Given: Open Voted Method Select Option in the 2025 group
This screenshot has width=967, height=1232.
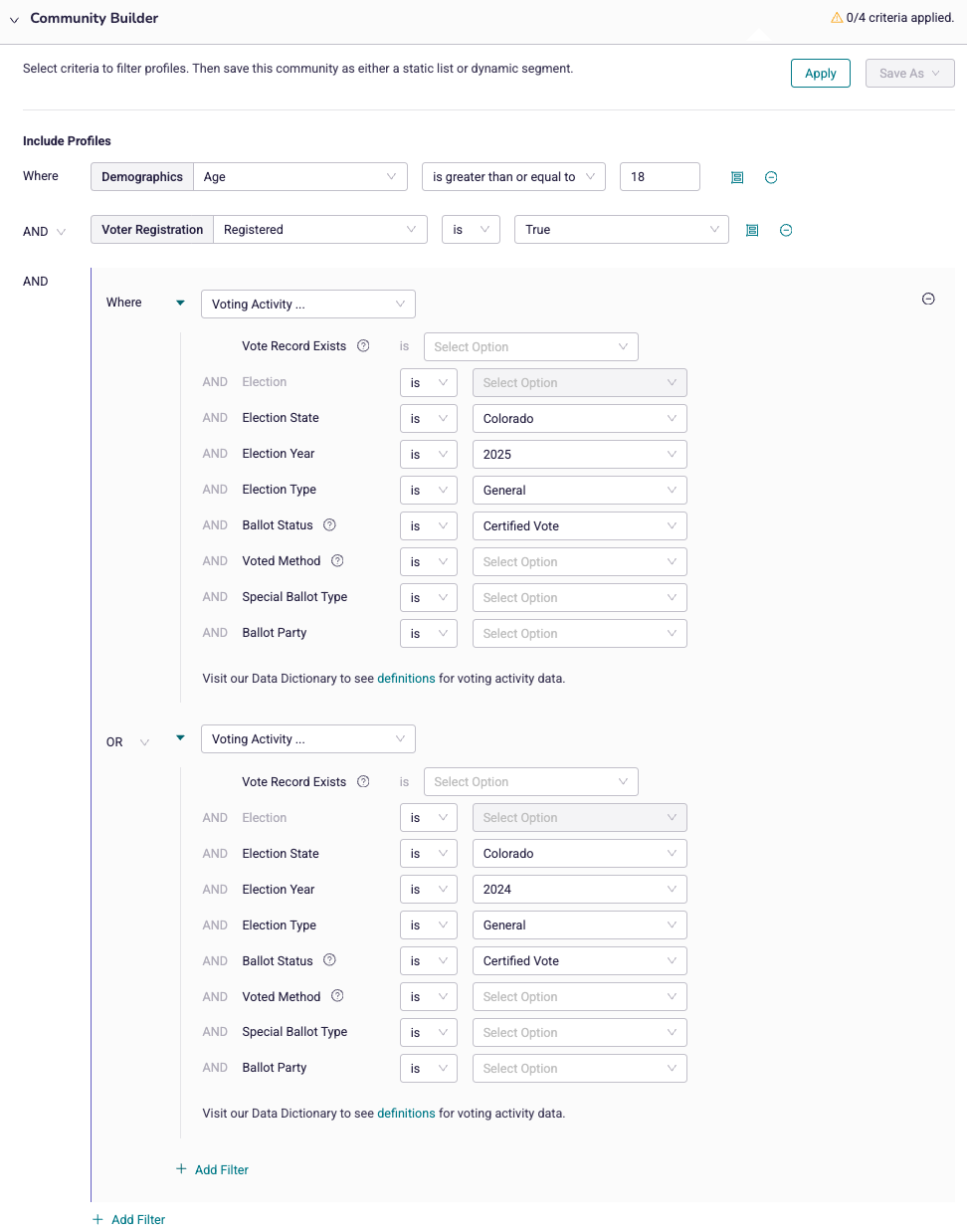Looking at the screenshot, I should pyautogui.click(x=580, y=562).
